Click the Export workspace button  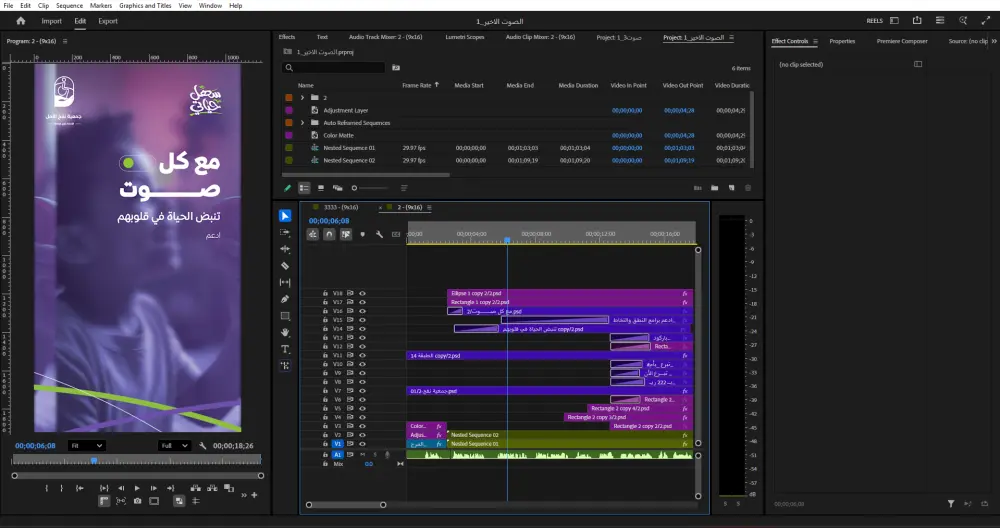pos(107,20)
